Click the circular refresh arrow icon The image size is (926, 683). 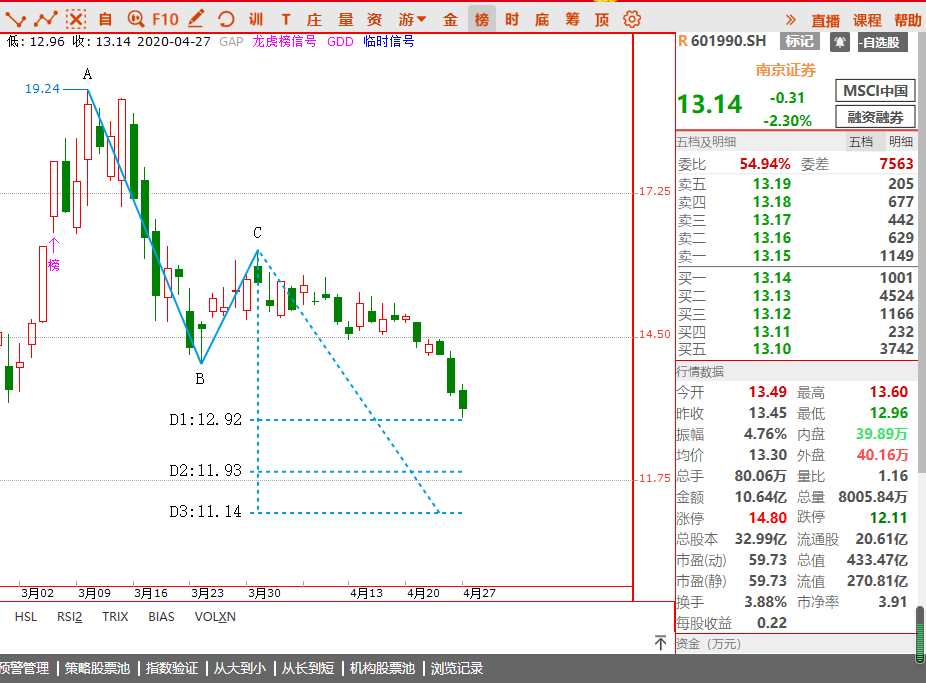coord(226,19)
